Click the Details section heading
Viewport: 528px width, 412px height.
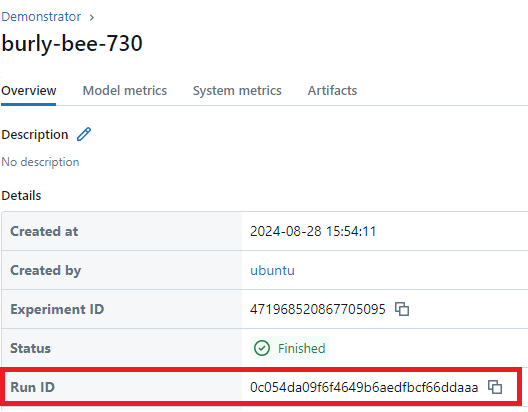[21, 196]
